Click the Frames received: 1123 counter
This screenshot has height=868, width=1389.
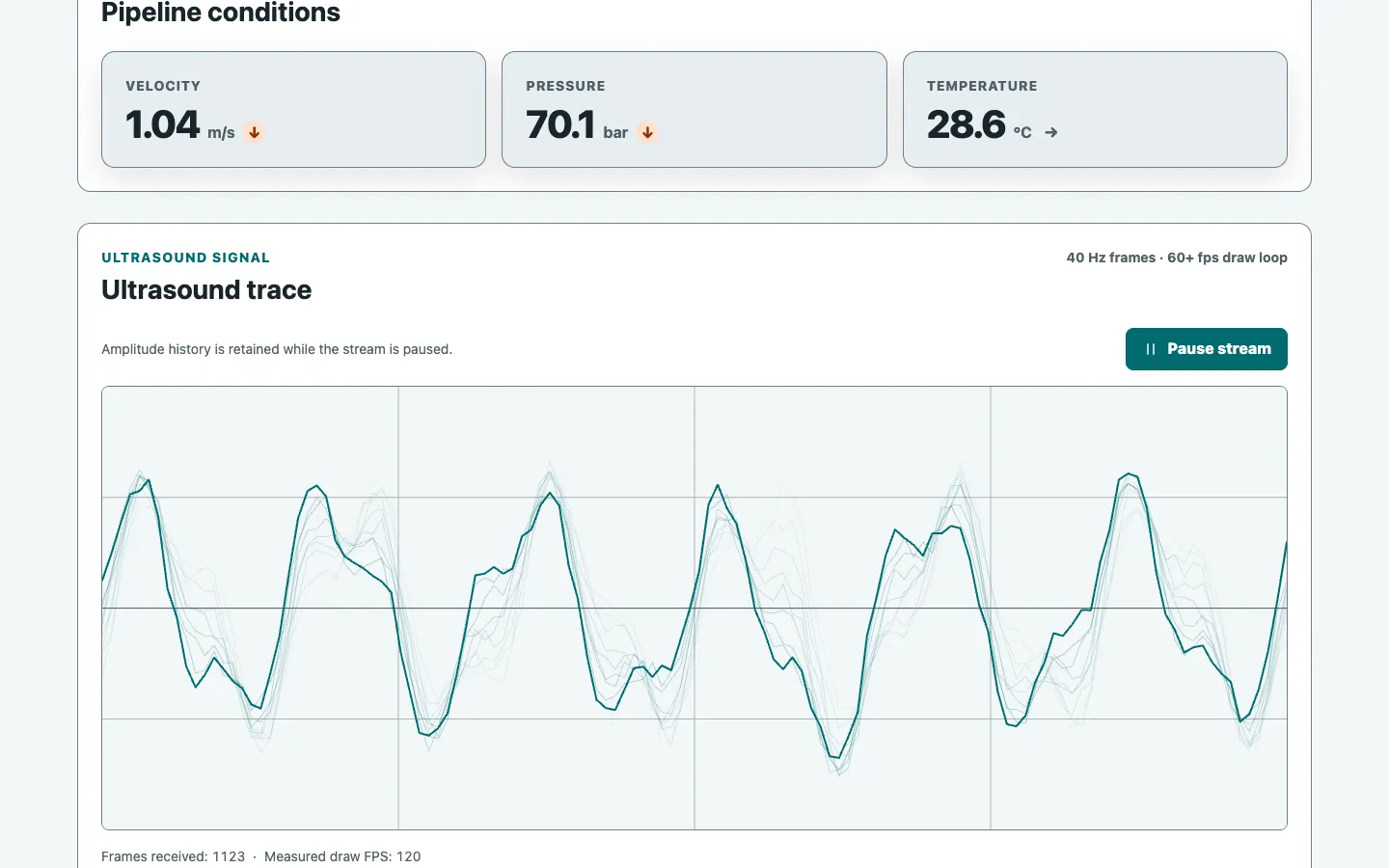pos(174,856)
